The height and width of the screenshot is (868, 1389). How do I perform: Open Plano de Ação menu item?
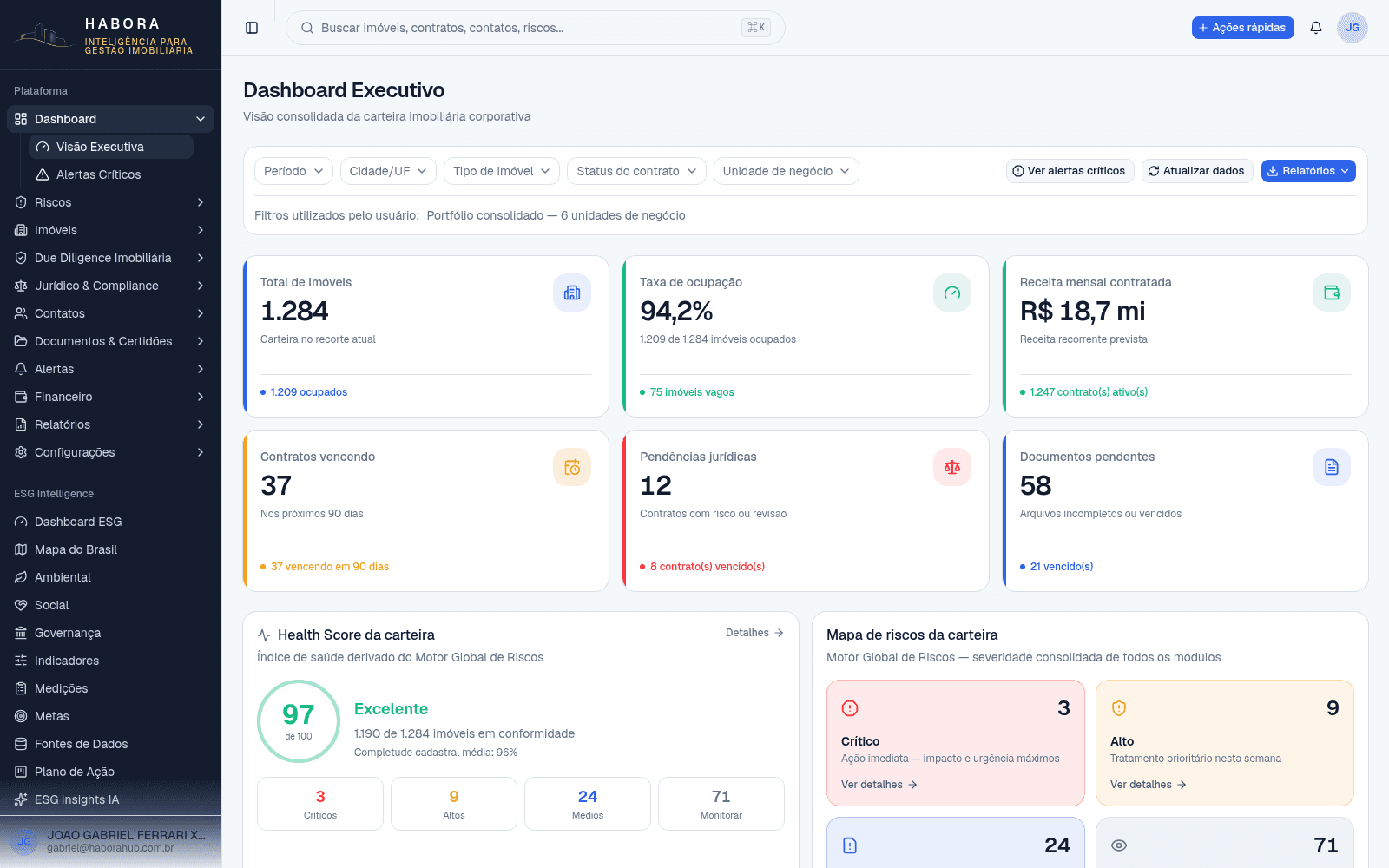coord(110,772)
